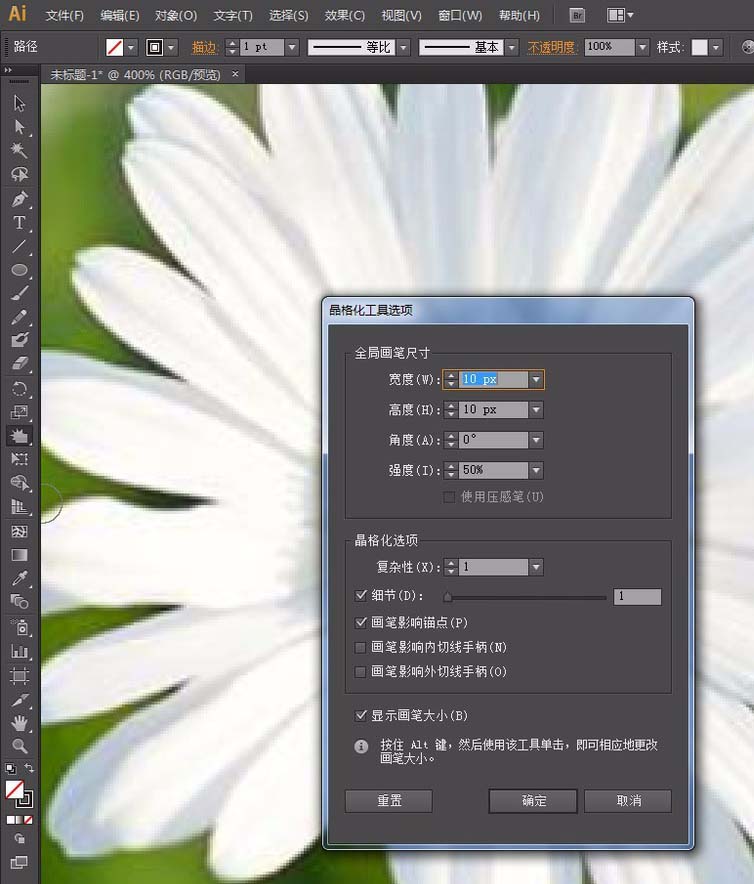Click the 宽度(W) input field

[493, 379]
